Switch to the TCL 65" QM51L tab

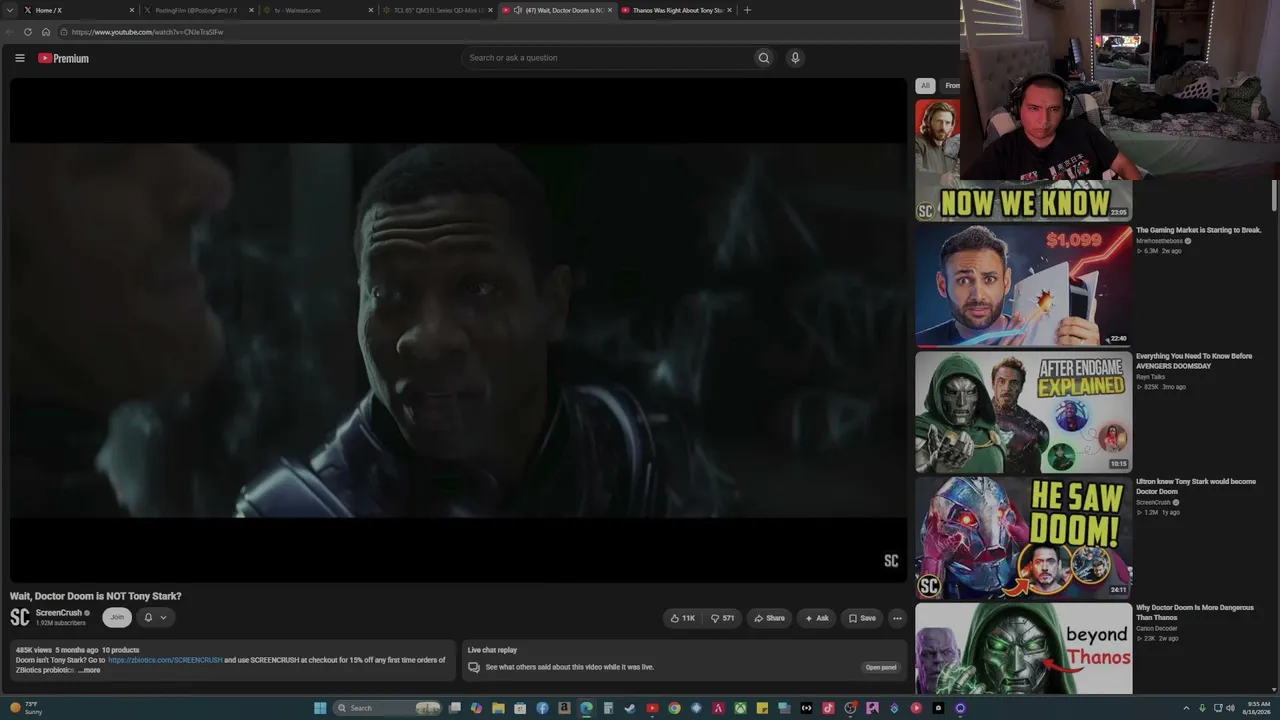point(436,10)
